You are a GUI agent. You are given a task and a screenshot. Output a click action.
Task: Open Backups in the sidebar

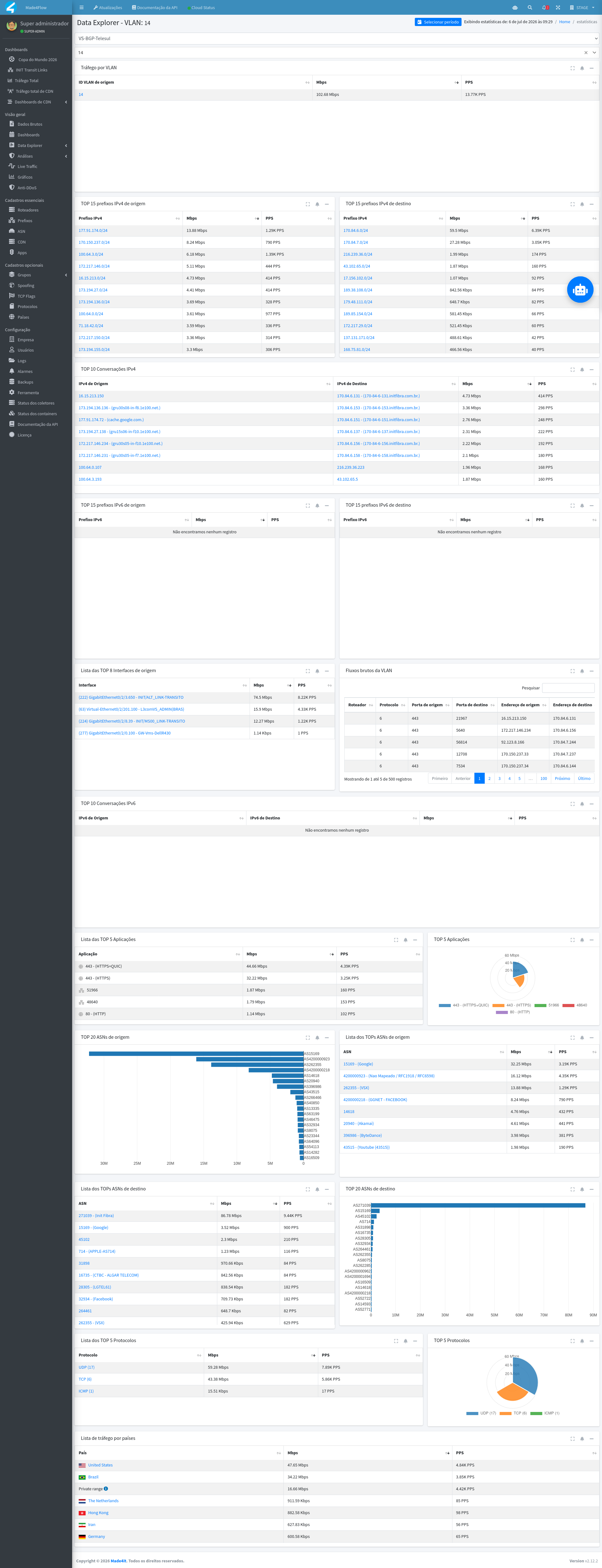coord(25,382)
